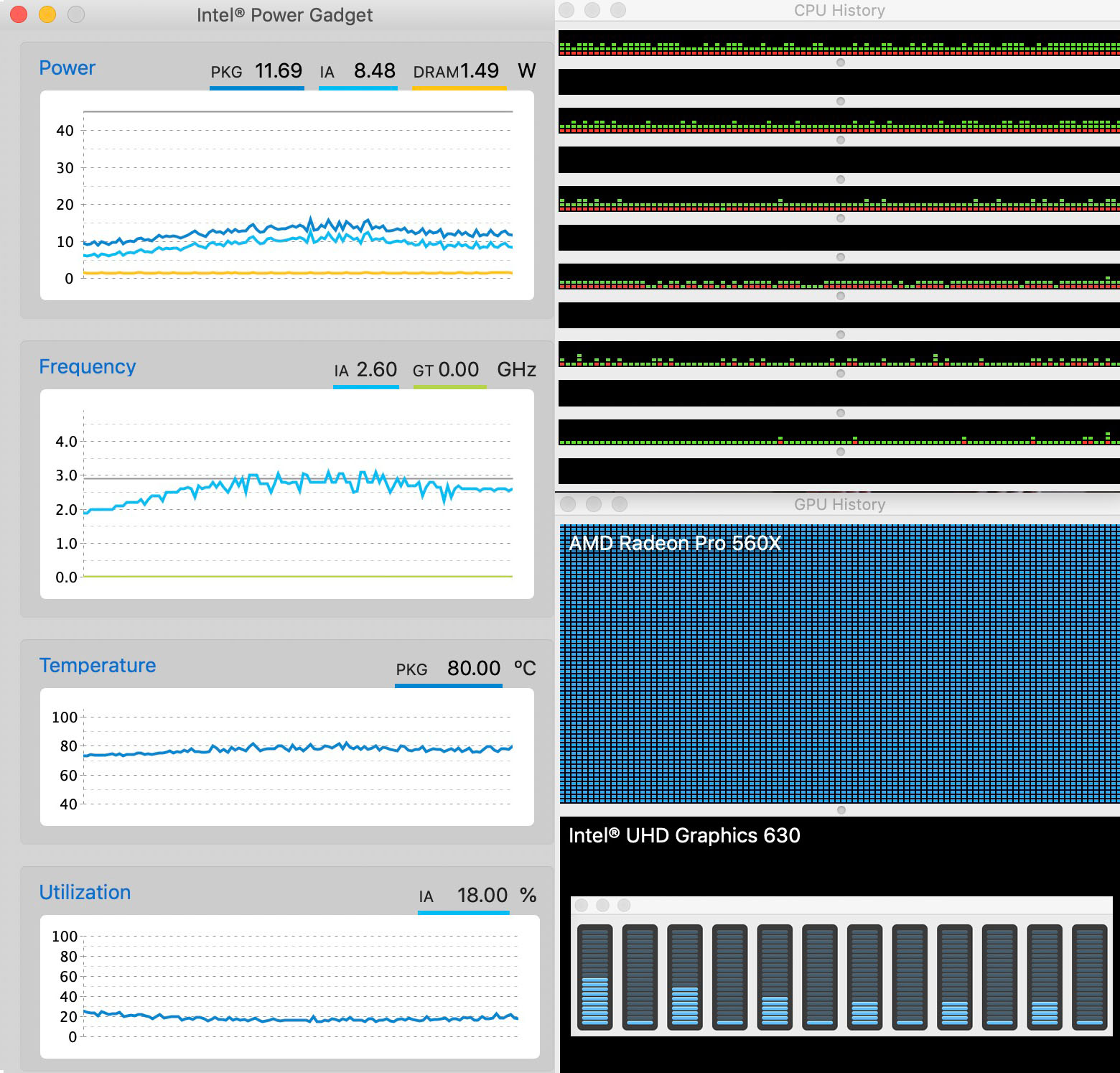Close the floating CPU usage meter window
The width and height of the screenshot is (1120, 1073).
pyautogui.click(x=582, y=905)
